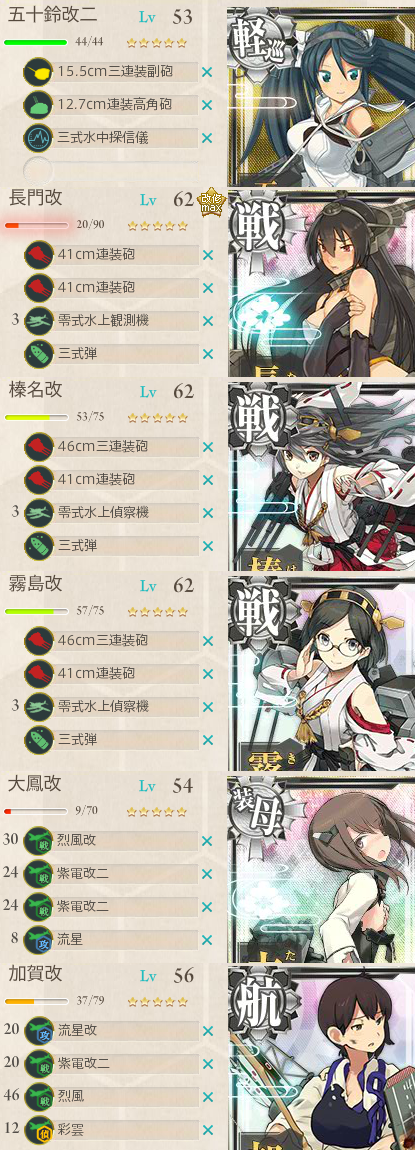The width and height of the screenshot is (415, 1150).
Task: Remove 大鳳改's 流星 with the X
Action: pos(207,940)
